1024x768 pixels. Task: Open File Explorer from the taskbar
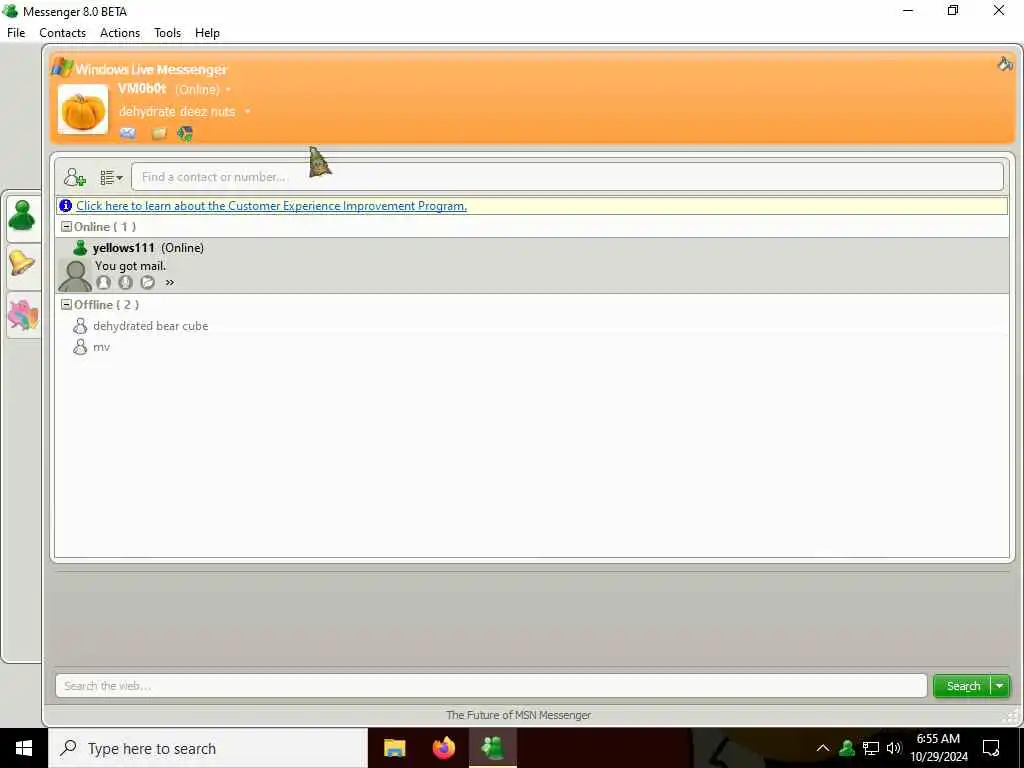coord(394,748)
